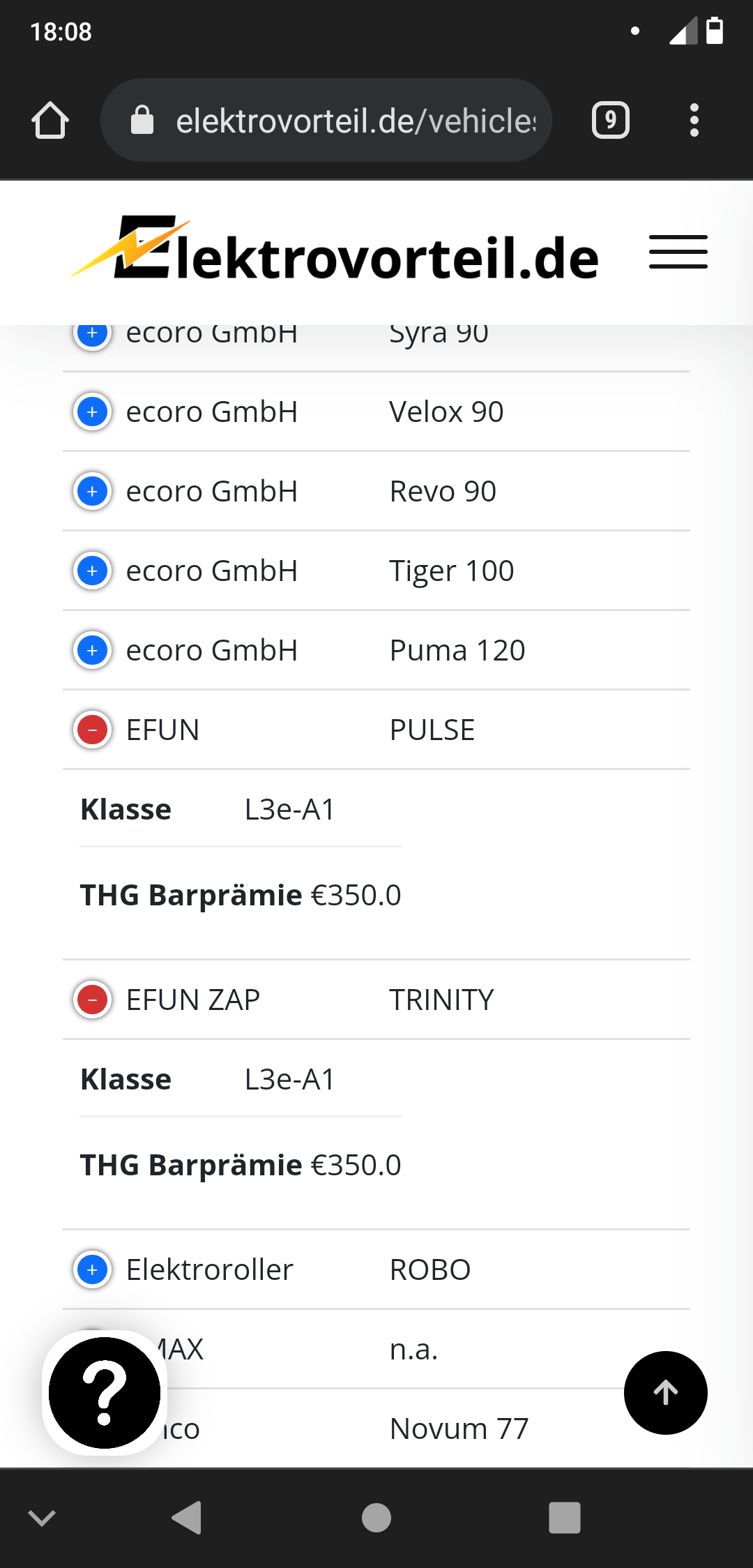Expand the Elektroroller ROBO row
This screenshot has width=753, height=1568.
point(93,1270)
